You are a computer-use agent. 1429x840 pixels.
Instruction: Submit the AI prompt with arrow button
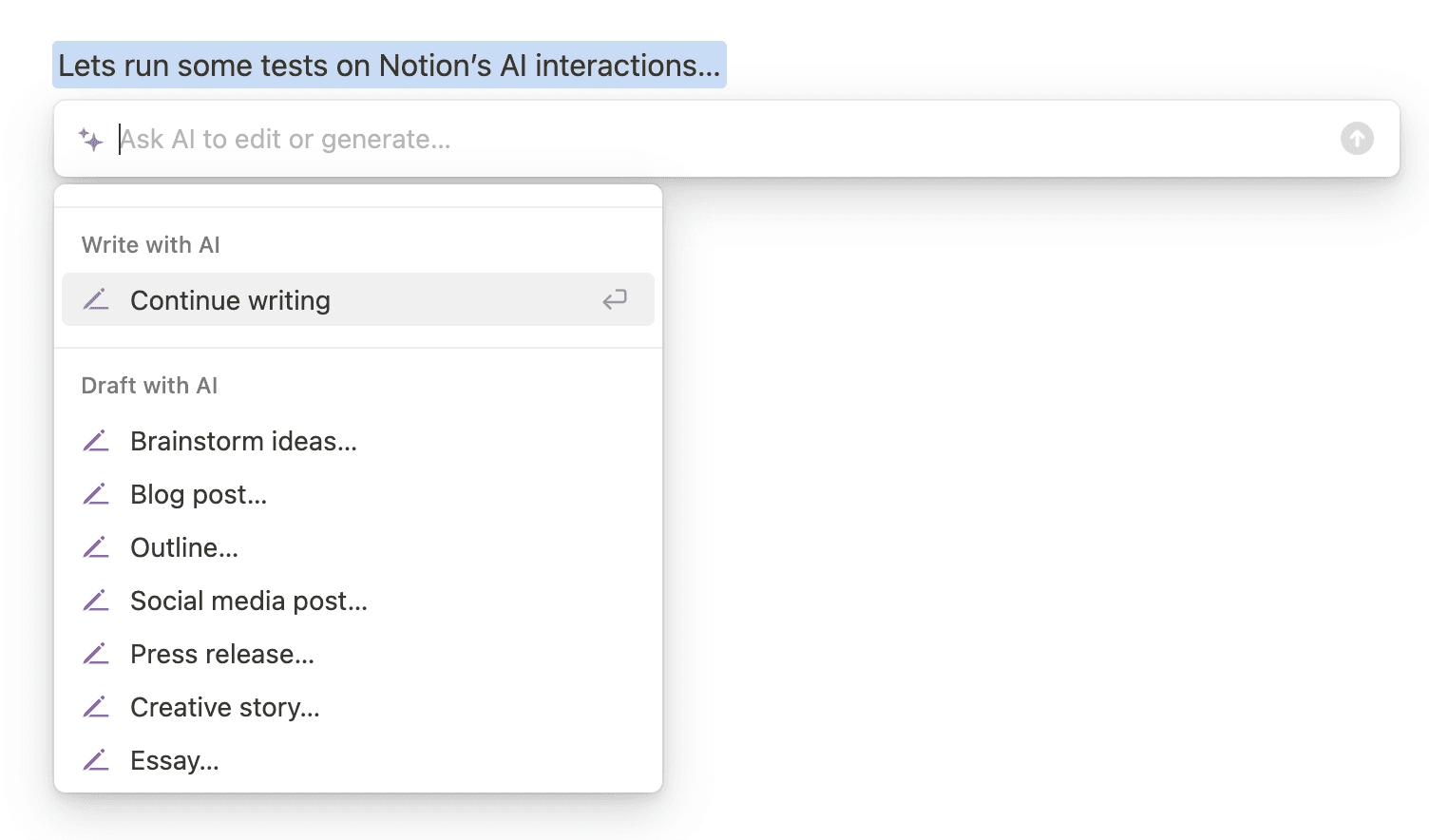click(x=1357, y=139)
